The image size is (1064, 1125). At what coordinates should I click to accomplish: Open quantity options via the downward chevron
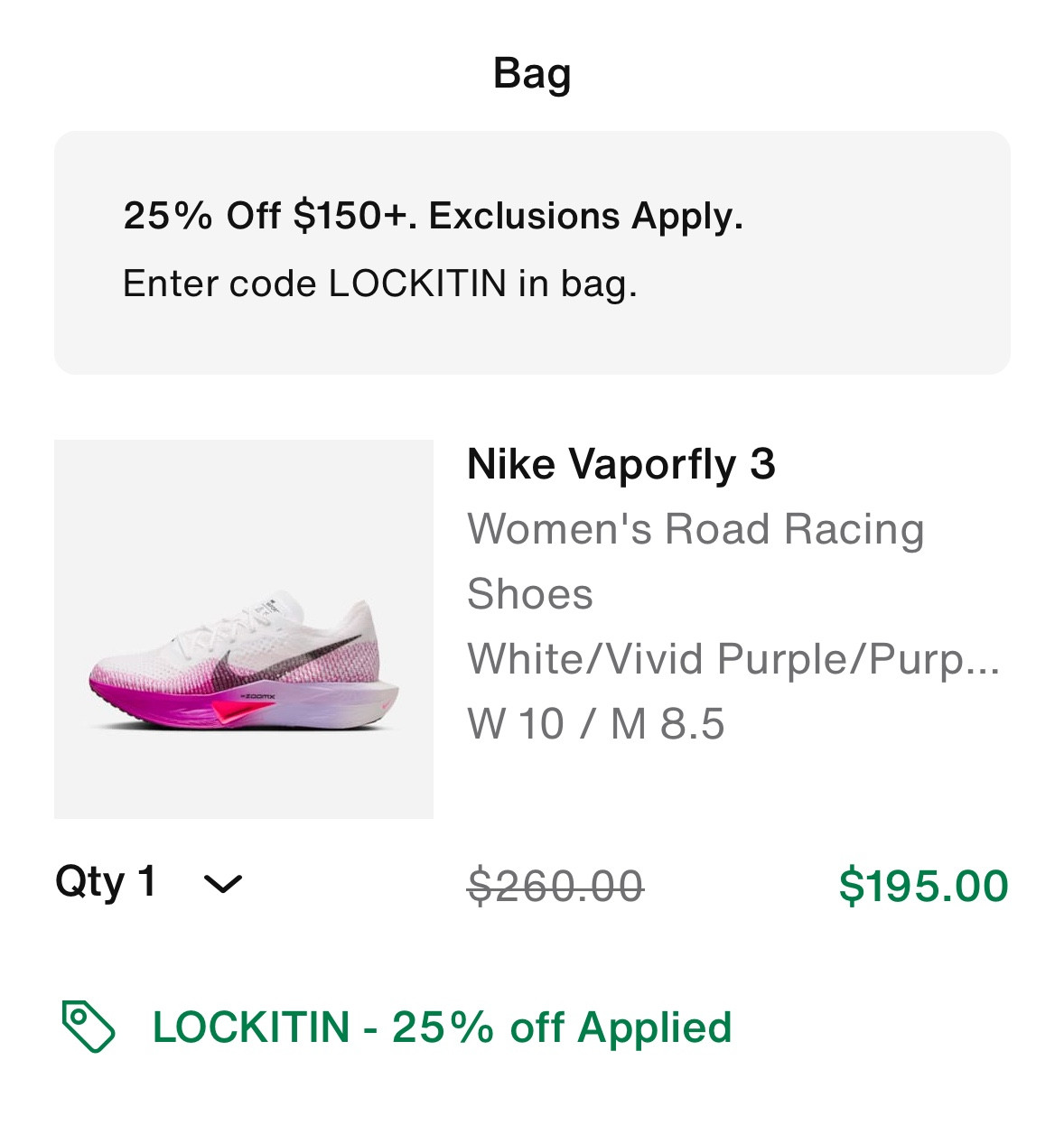tap(223, 884)
